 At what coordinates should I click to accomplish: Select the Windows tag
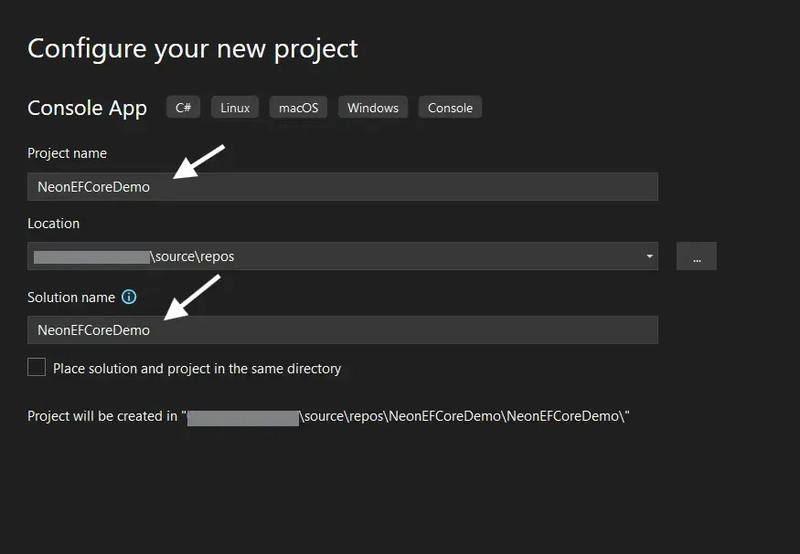click(x=373, y=108)
